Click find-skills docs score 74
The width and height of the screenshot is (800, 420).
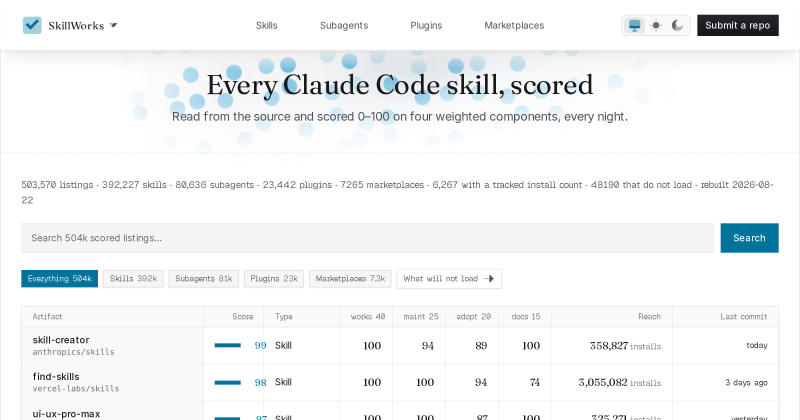(535, 382)
